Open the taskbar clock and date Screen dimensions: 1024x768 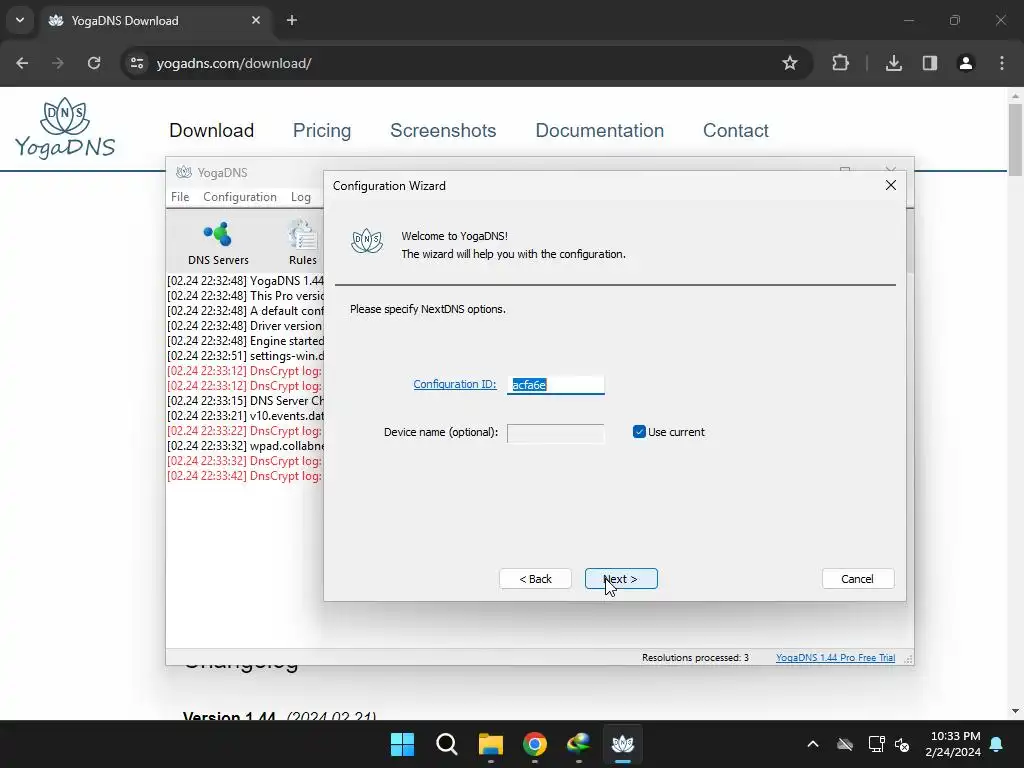[953, 744]
